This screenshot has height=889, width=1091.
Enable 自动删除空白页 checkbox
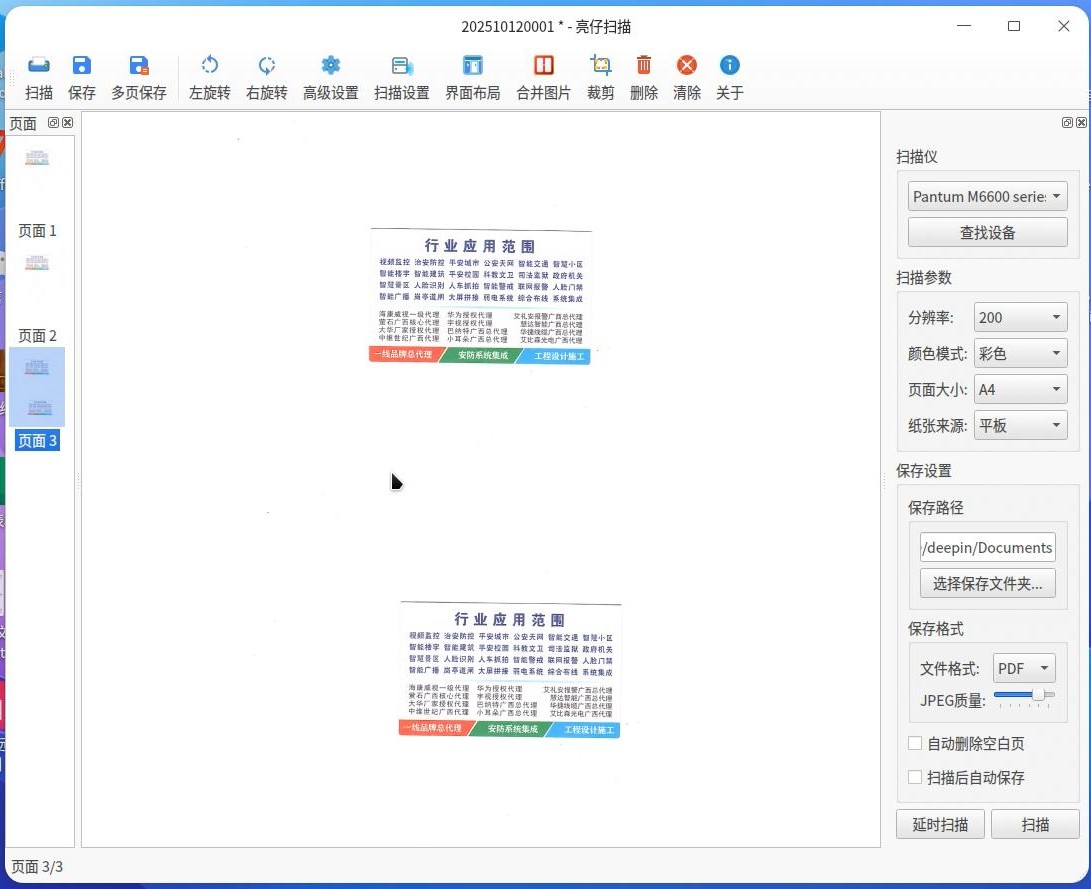click(x=915, y=744)
